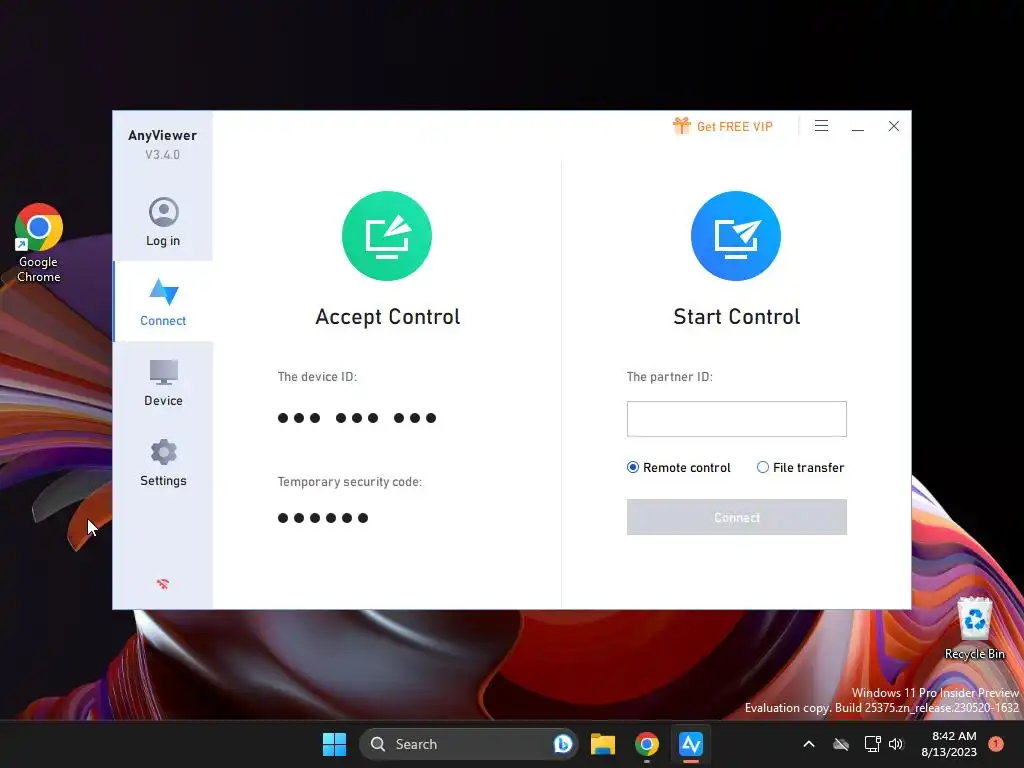This screenshot has width=1024, height=768.
Task: Click the "Temporary security code:" label
Action: (350, 482)
